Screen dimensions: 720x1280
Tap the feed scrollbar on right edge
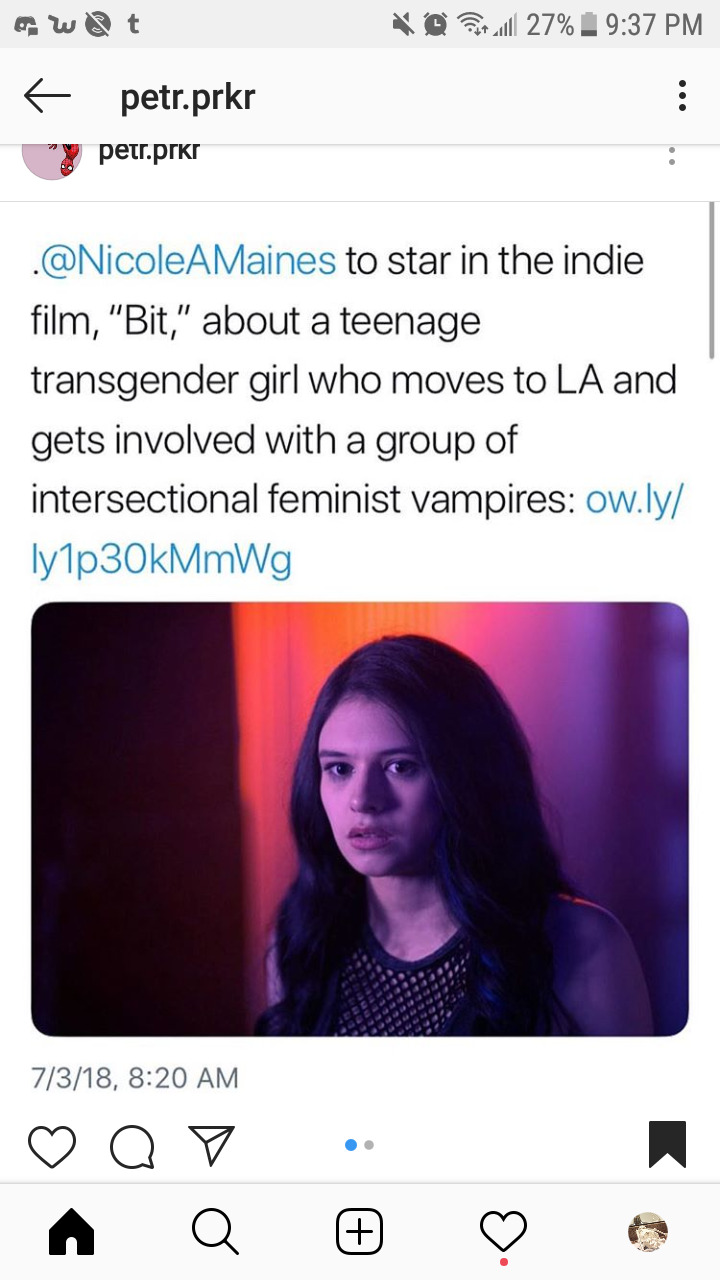712,280
